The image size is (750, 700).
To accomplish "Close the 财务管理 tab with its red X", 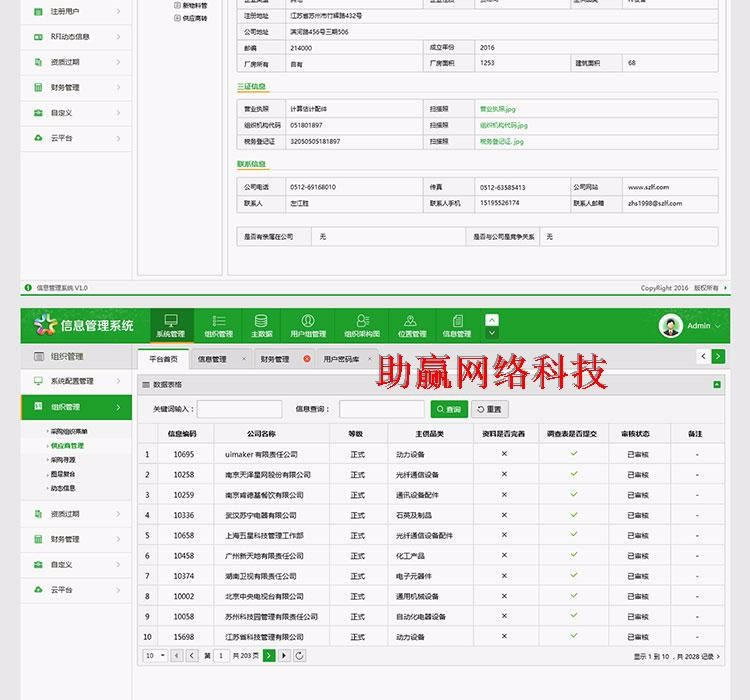I will pos(307,358).
